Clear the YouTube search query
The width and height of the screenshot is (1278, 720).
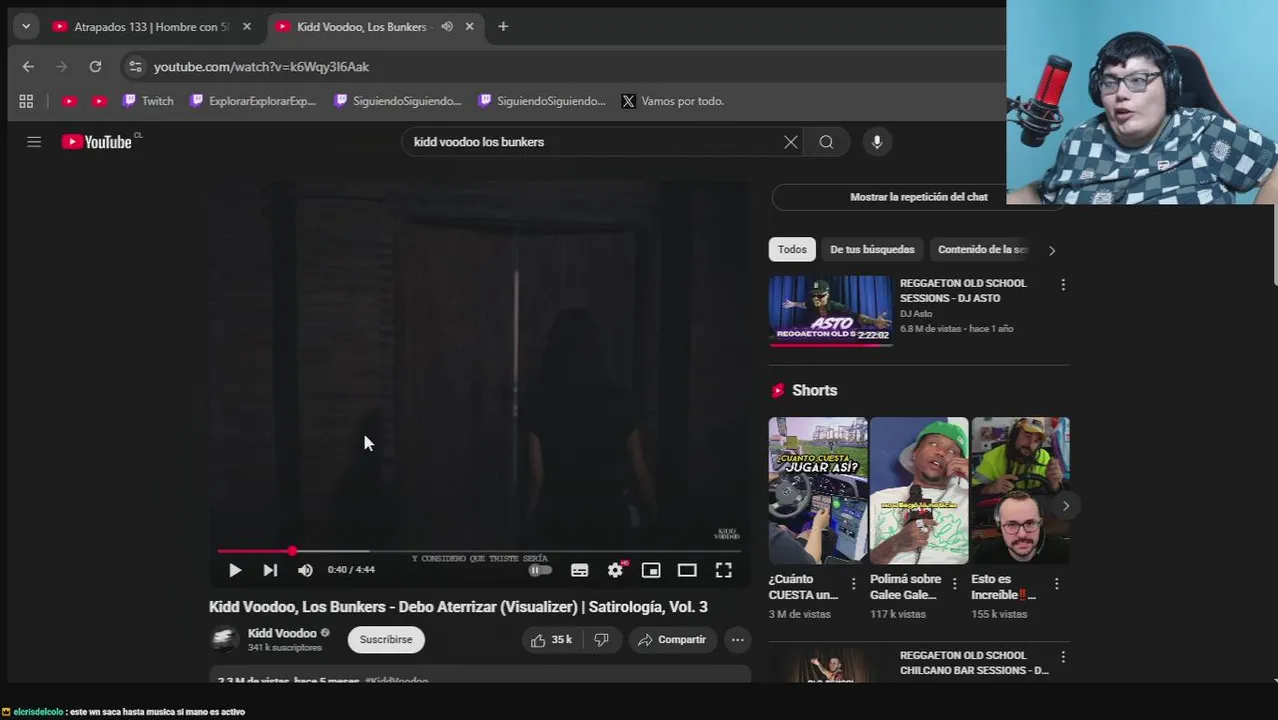(791, 142)
